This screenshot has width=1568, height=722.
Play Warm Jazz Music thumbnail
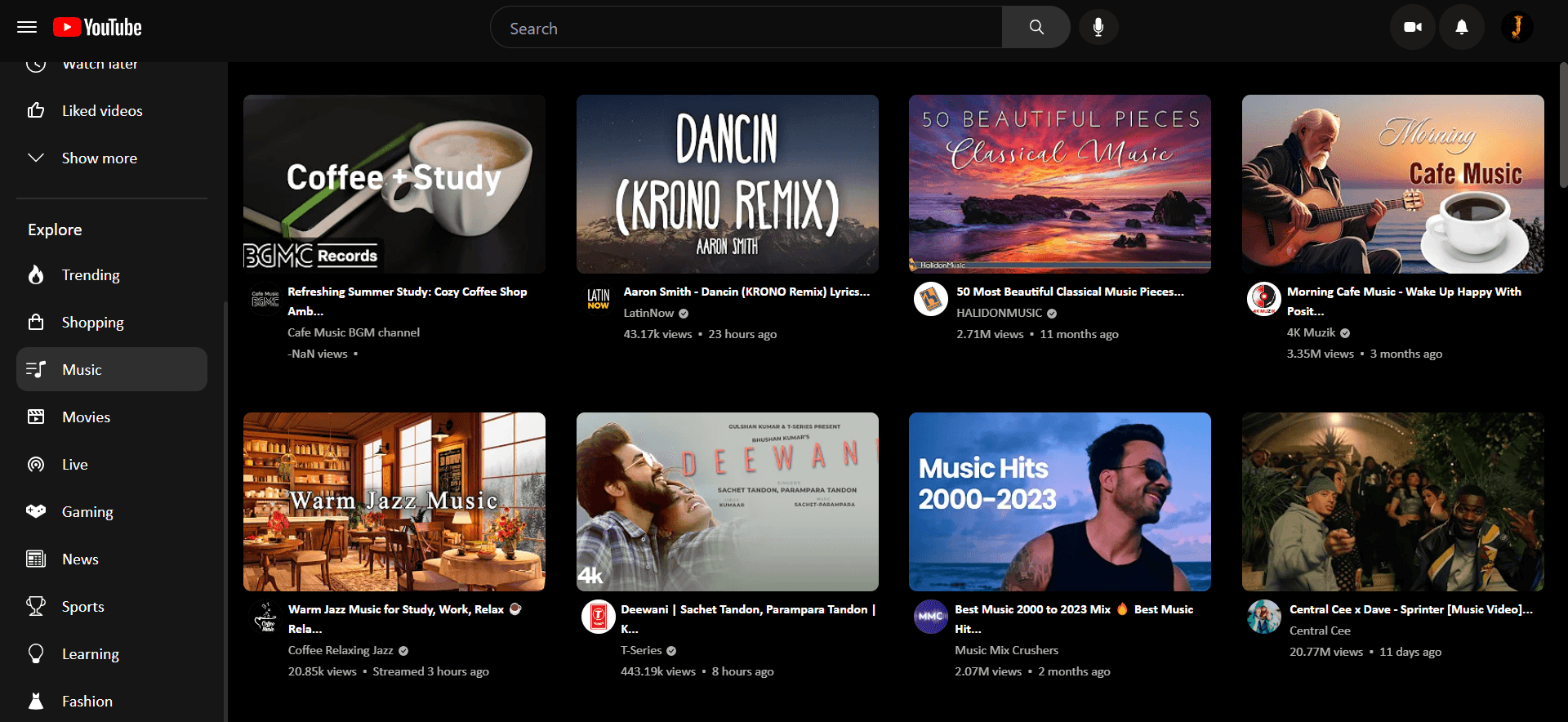[x=394, y=501]
